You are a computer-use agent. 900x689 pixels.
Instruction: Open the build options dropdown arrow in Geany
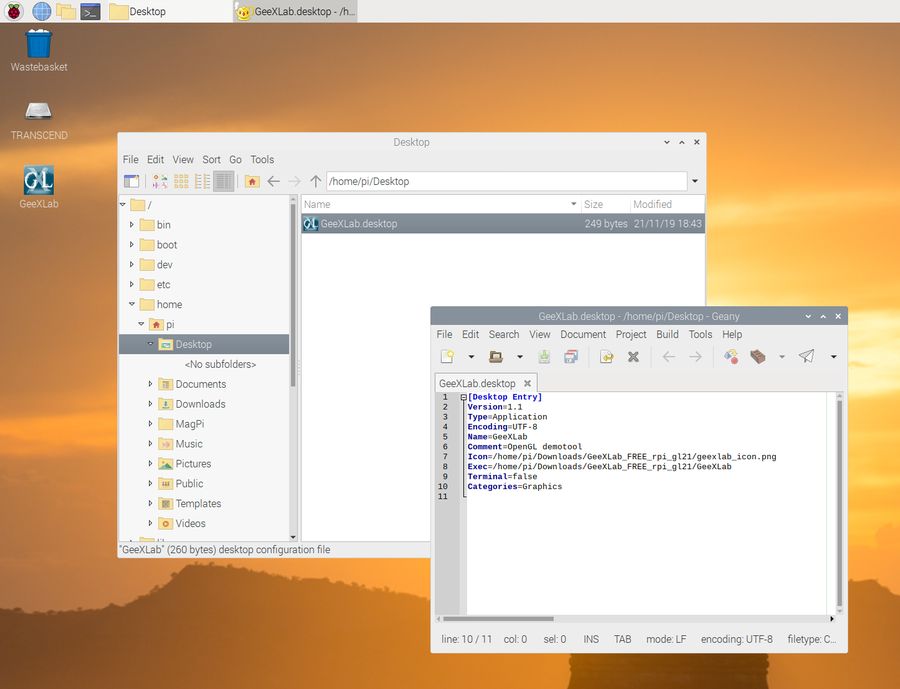(x=782, y=357)
